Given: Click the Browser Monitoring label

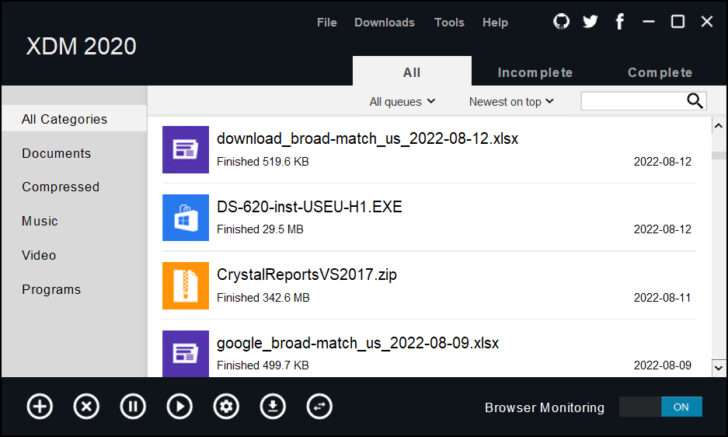Looking at the screenshot, I should pyautogui.click(x=545, y=408).
